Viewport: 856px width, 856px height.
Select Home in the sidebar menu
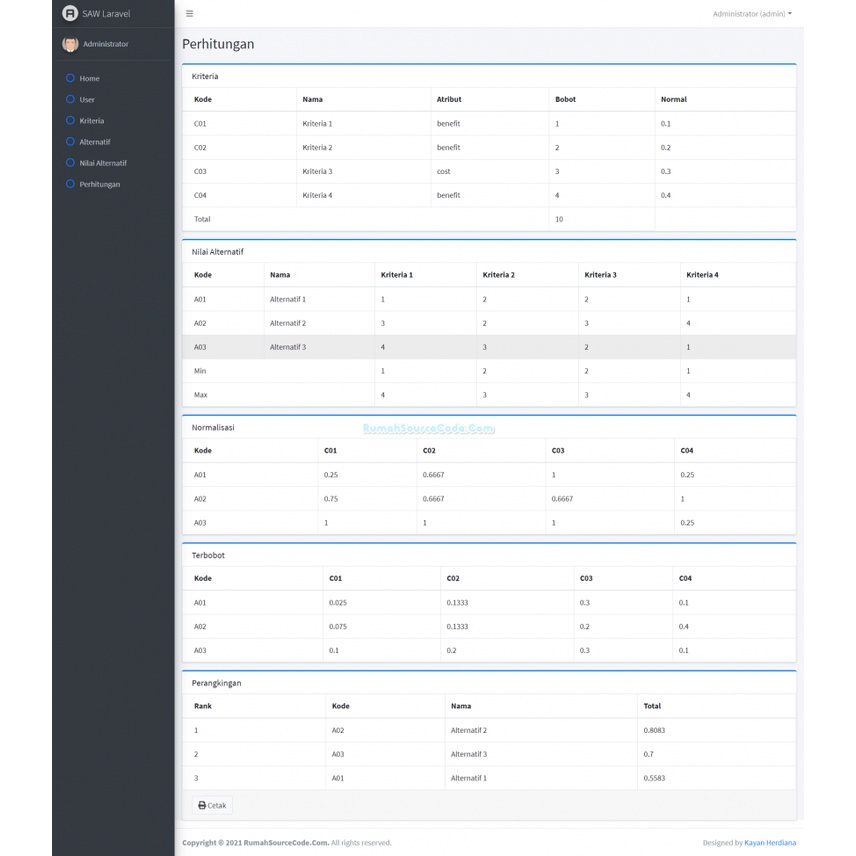[x=89, y=78]
